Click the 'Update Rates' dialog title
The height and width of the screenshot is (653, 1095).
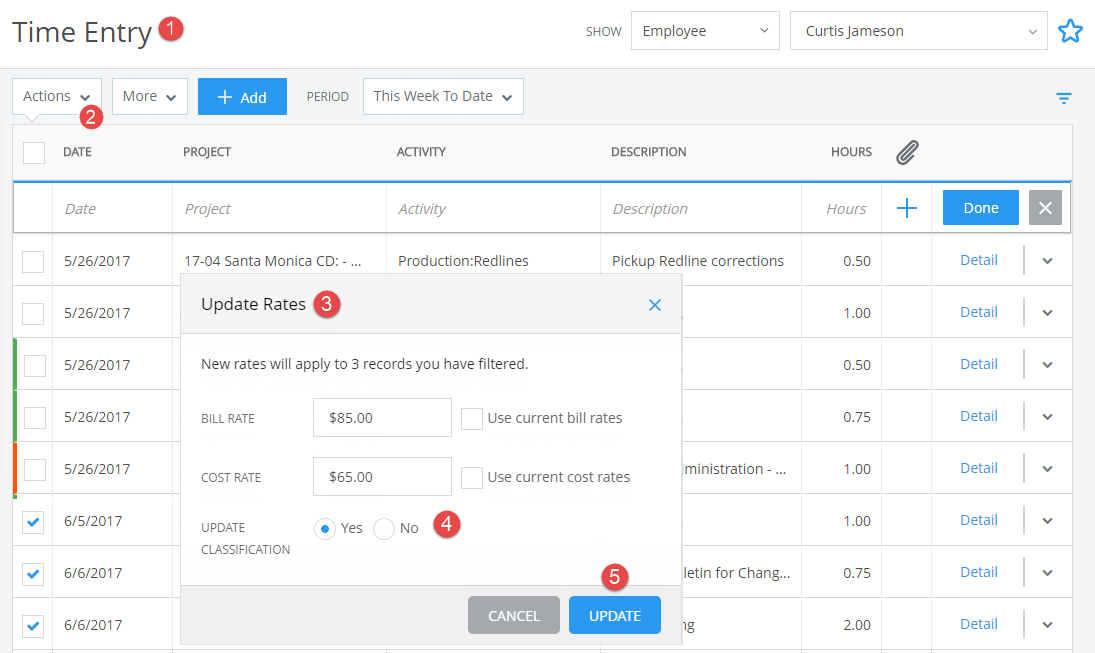coord(253,305)
